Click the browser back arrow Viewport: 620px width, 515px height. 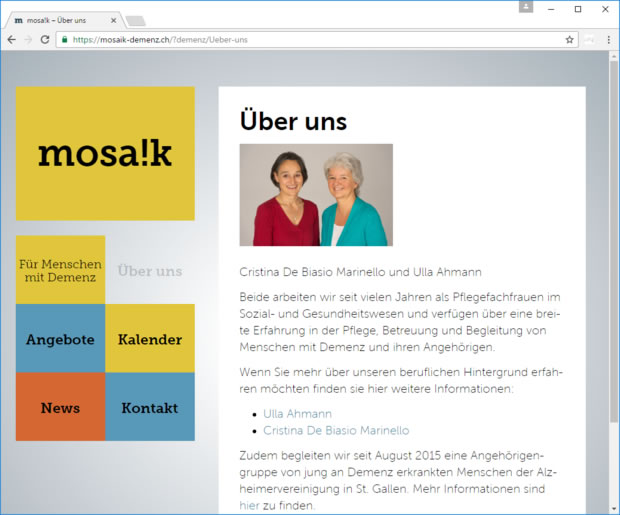coord(11,40)
